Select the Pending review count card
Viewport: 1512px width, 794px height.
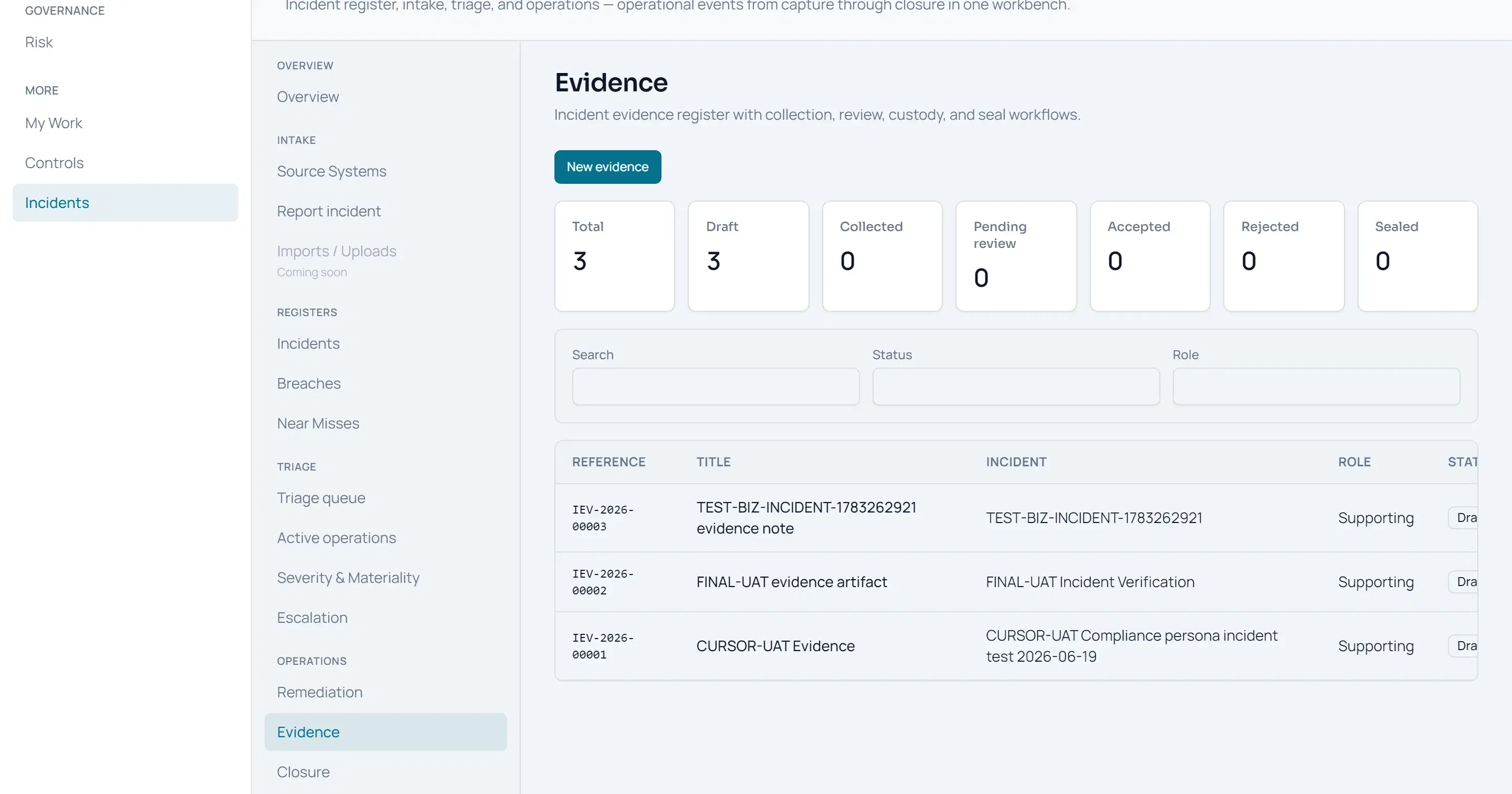(x=1016, y=256)
